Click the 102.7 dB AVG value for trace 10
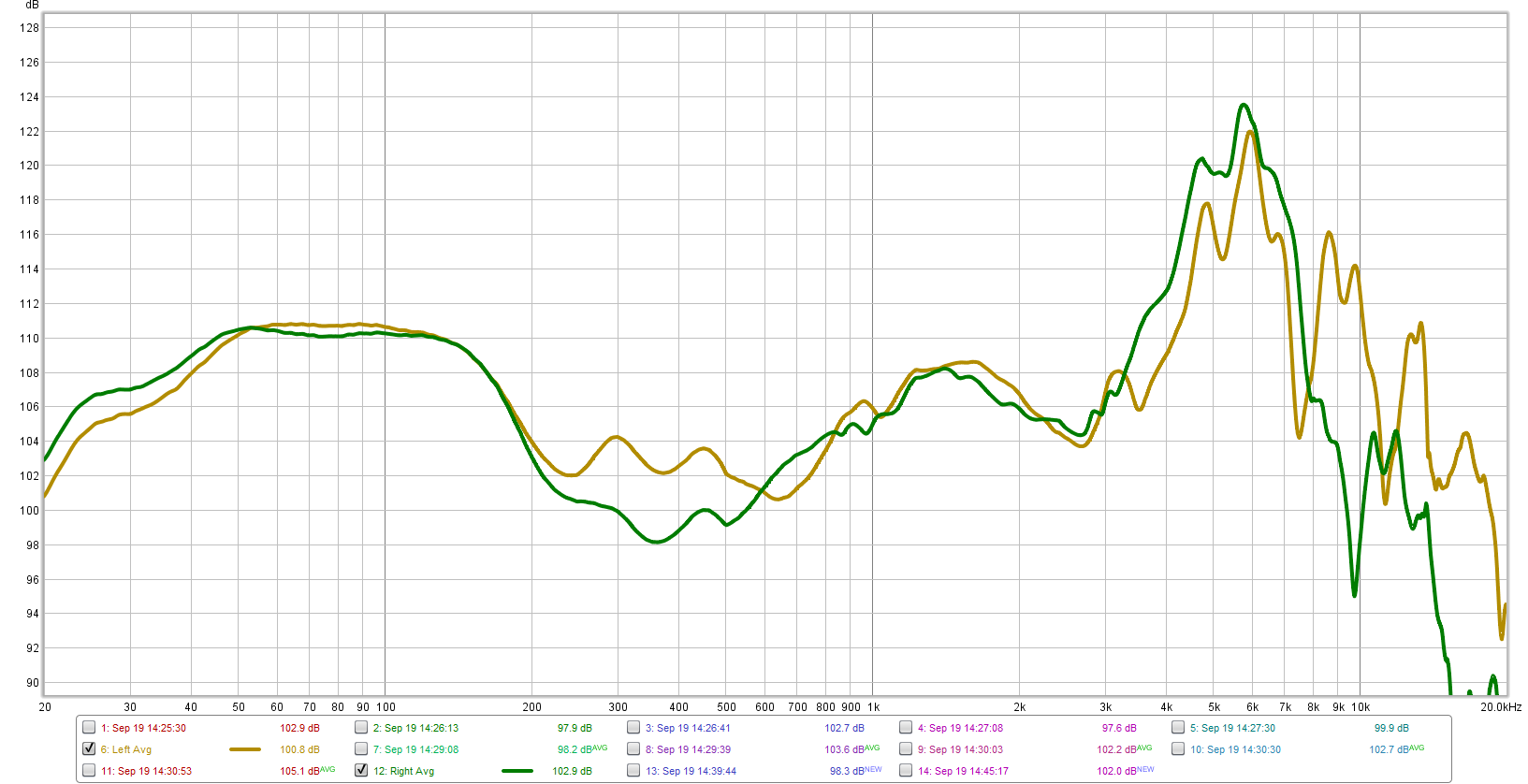The width and height of the screenshot is (1528, 784). pyautogui.click(x=1396, y=749)
